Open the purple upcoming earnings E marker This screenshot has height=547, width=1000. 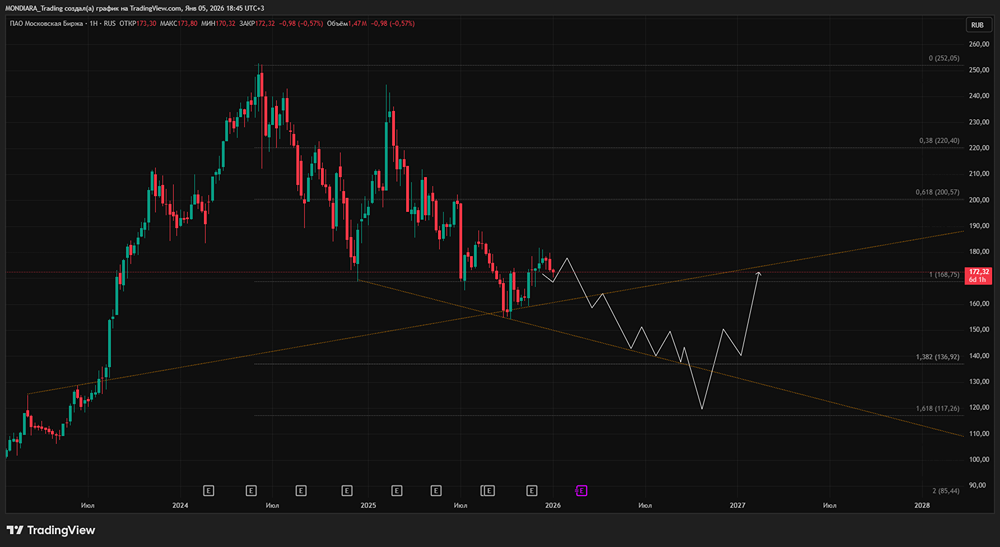click(x=581, y=490)
